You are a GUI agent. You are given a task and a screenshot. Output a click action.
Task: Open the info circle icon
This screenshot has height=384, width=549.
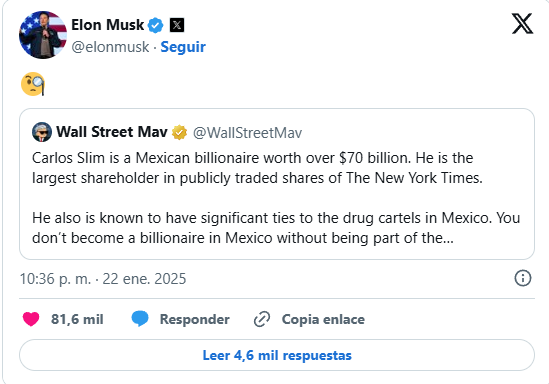[523, 278]
